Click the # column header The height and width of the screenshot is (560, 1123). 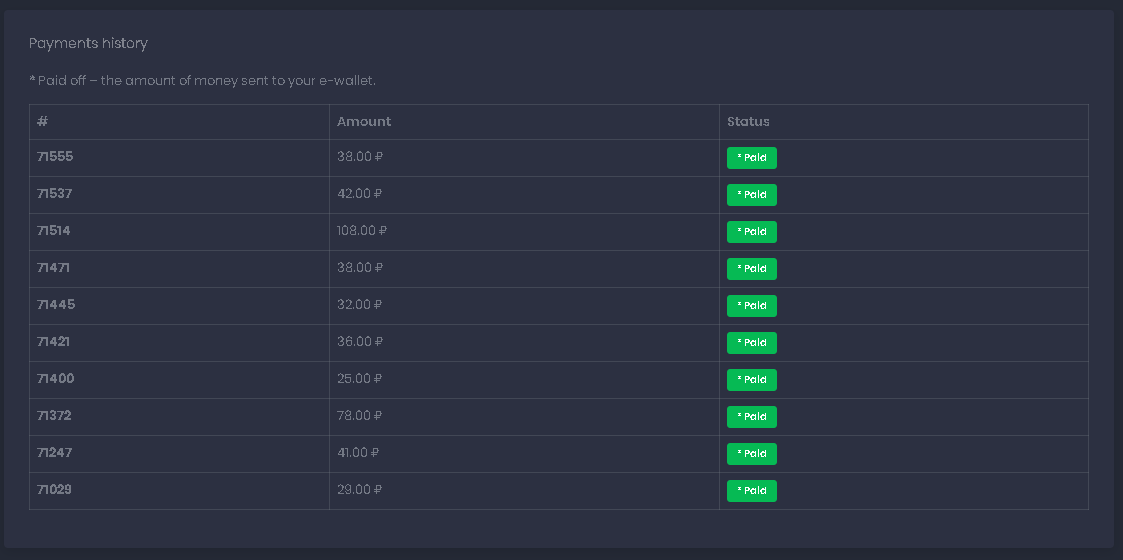point(43,122)
